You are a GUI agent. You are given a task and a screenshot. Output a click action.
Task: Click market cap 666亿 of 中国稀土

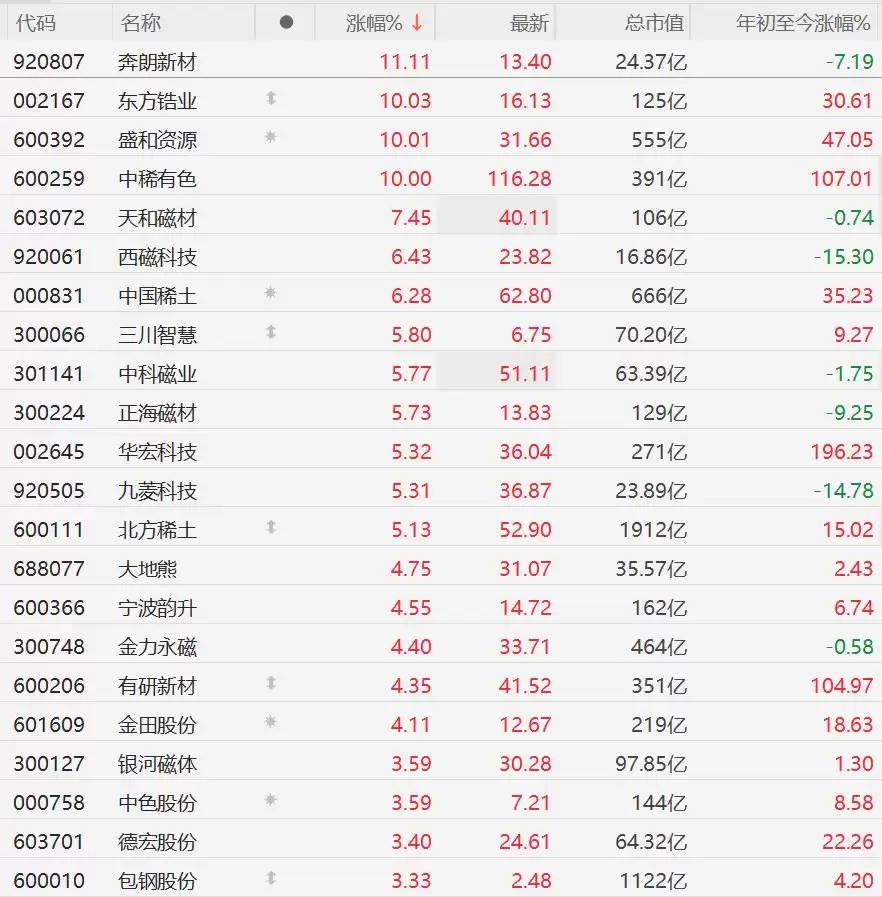pyautogui.click(x=659, y=296)
